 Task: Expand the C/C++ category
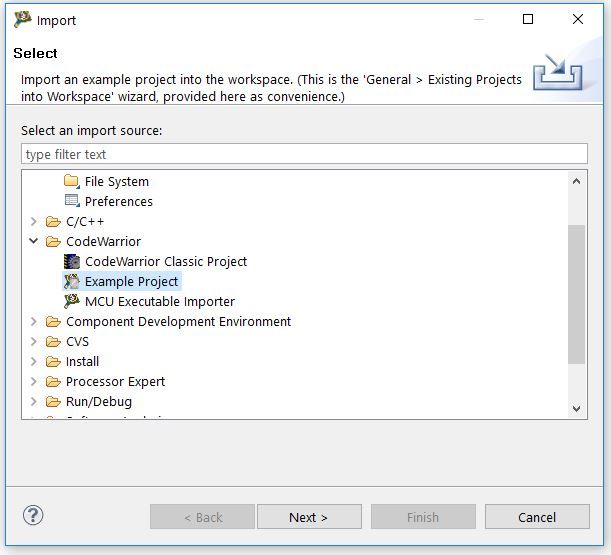click(34, 221)
